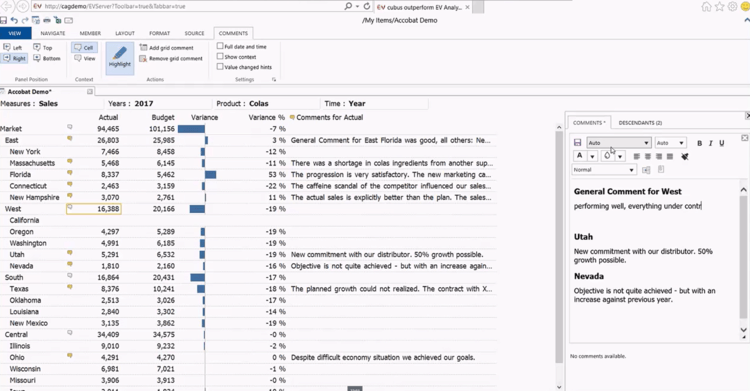Undo the last action
Viewport: 750px width, 391px height.
pyautogui.click(x=14, y=21)
